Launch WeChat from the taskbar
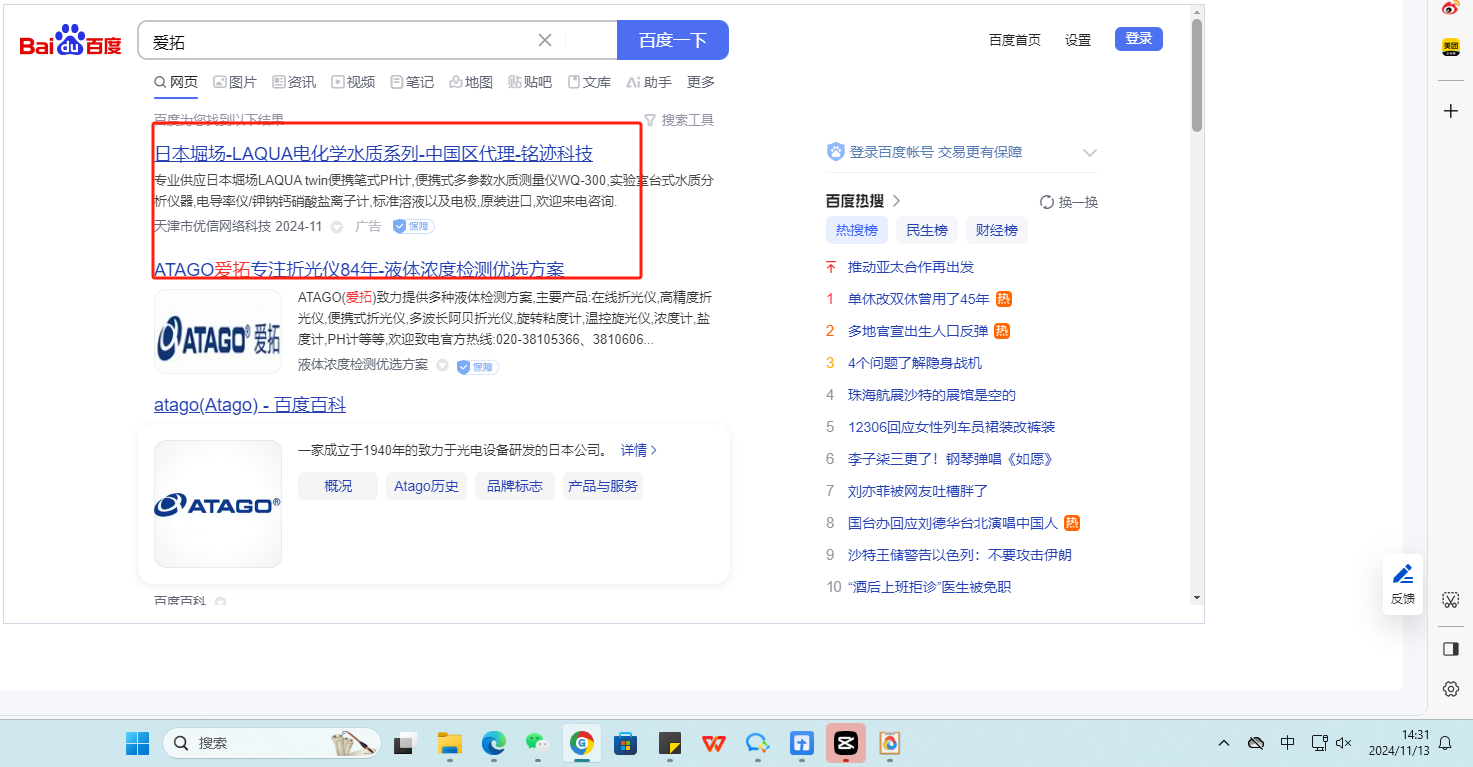Screen dimensions: 1473x767 [538, 743]
